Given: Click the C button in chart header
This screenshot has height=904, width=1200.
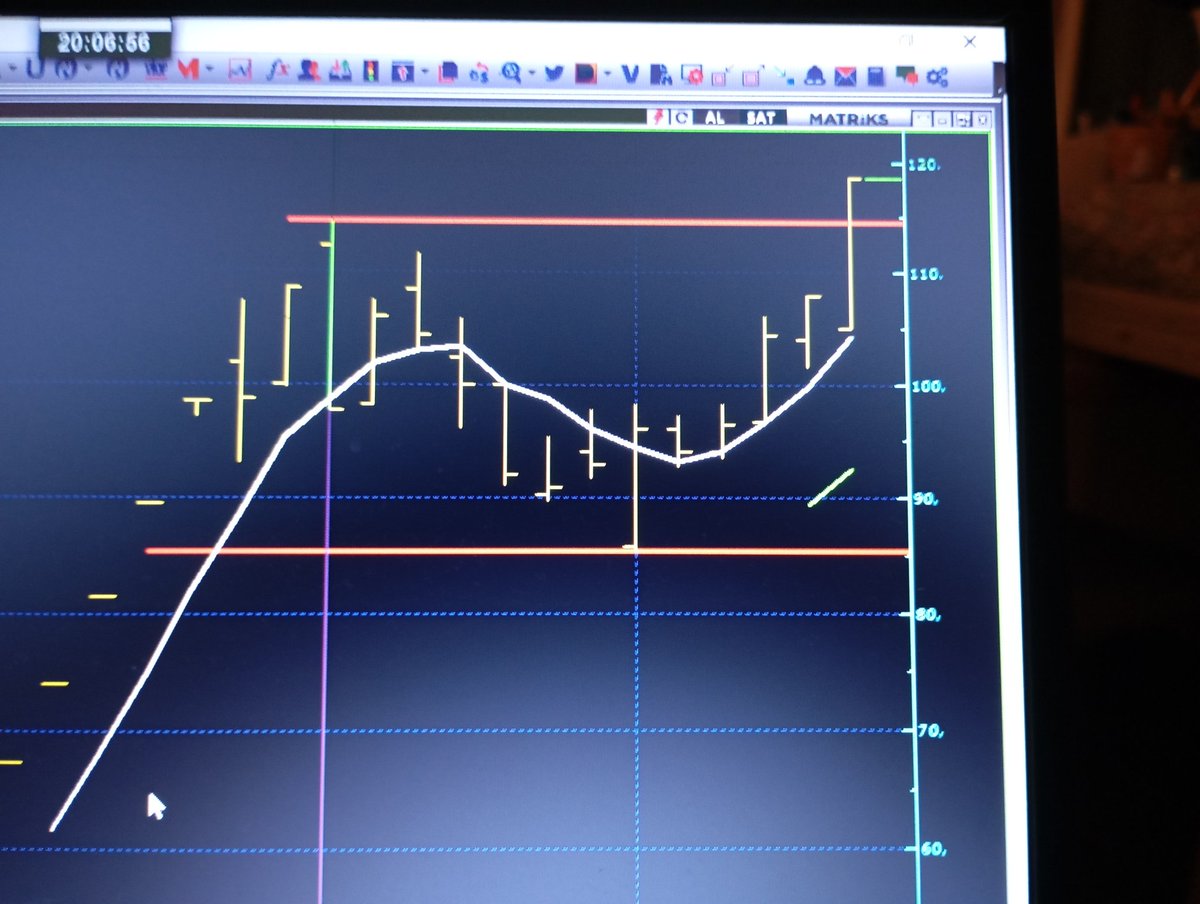Looking at the screenshot, I should coord(682,118).
